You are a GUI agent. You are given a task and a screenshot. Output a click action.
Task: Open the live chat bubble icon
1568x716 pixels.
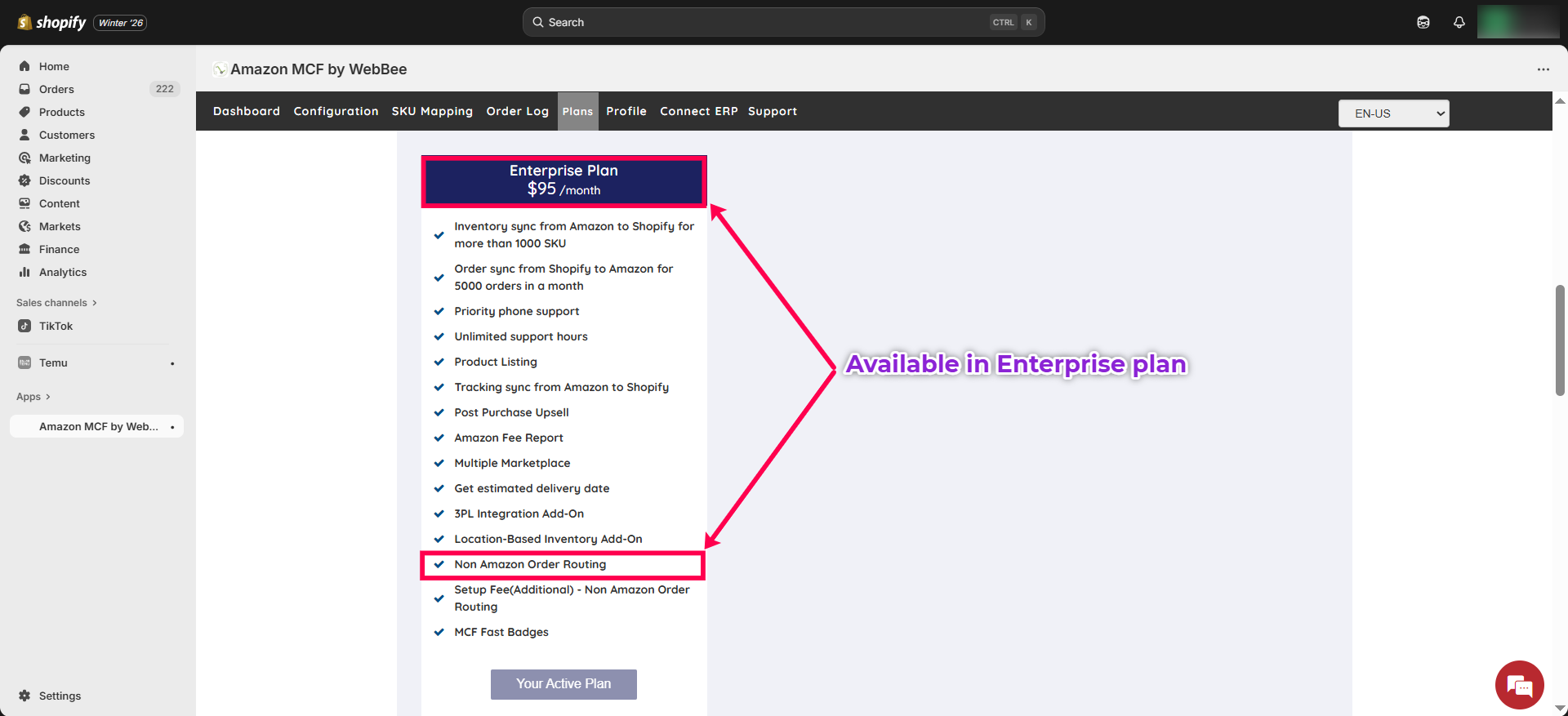pyautogui.click(x=1519, y=685)
